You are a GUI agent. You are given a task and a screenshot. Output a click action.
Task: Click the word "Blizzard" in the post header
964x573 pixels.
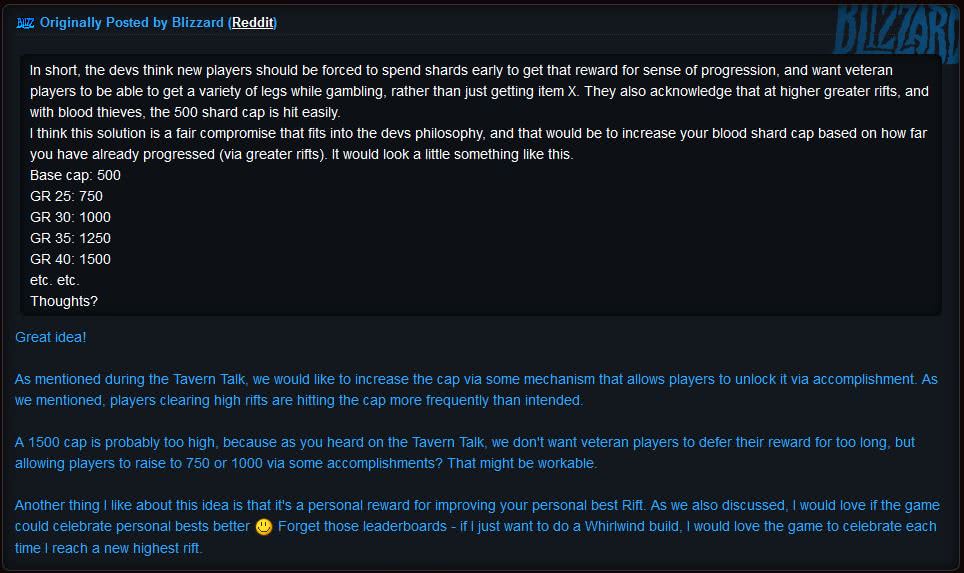(x=197, y=23)
